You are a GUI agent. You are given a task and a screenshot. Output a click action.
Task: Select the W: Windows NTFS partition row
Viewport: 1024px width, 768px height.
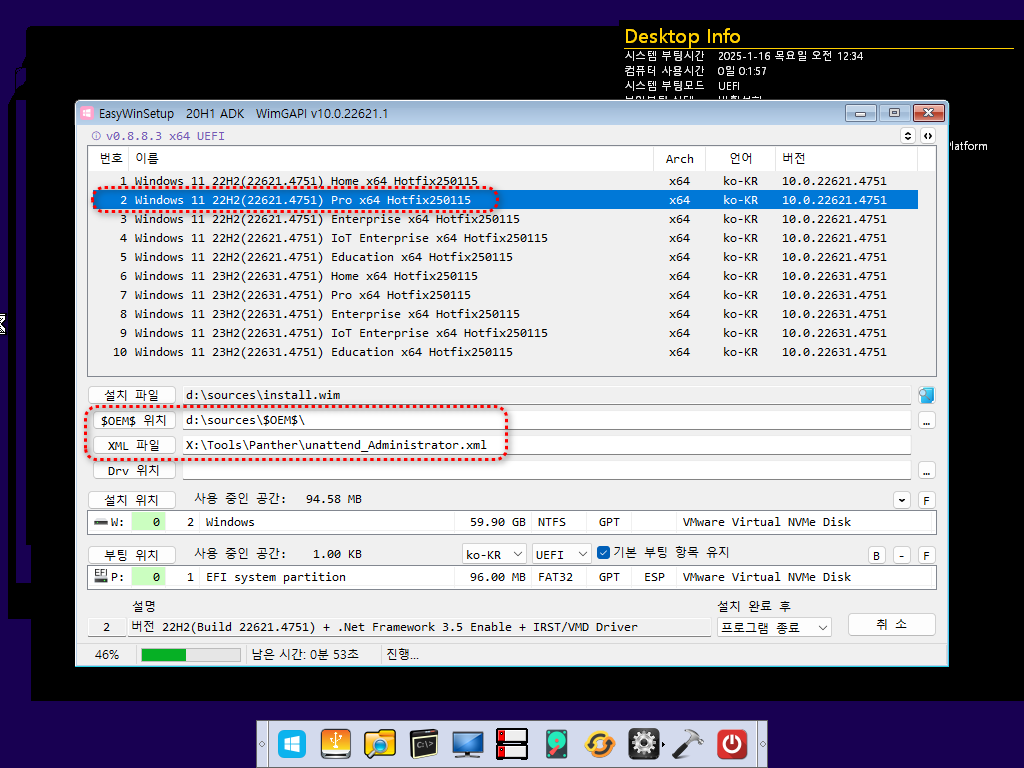click(x=511, y=522)
